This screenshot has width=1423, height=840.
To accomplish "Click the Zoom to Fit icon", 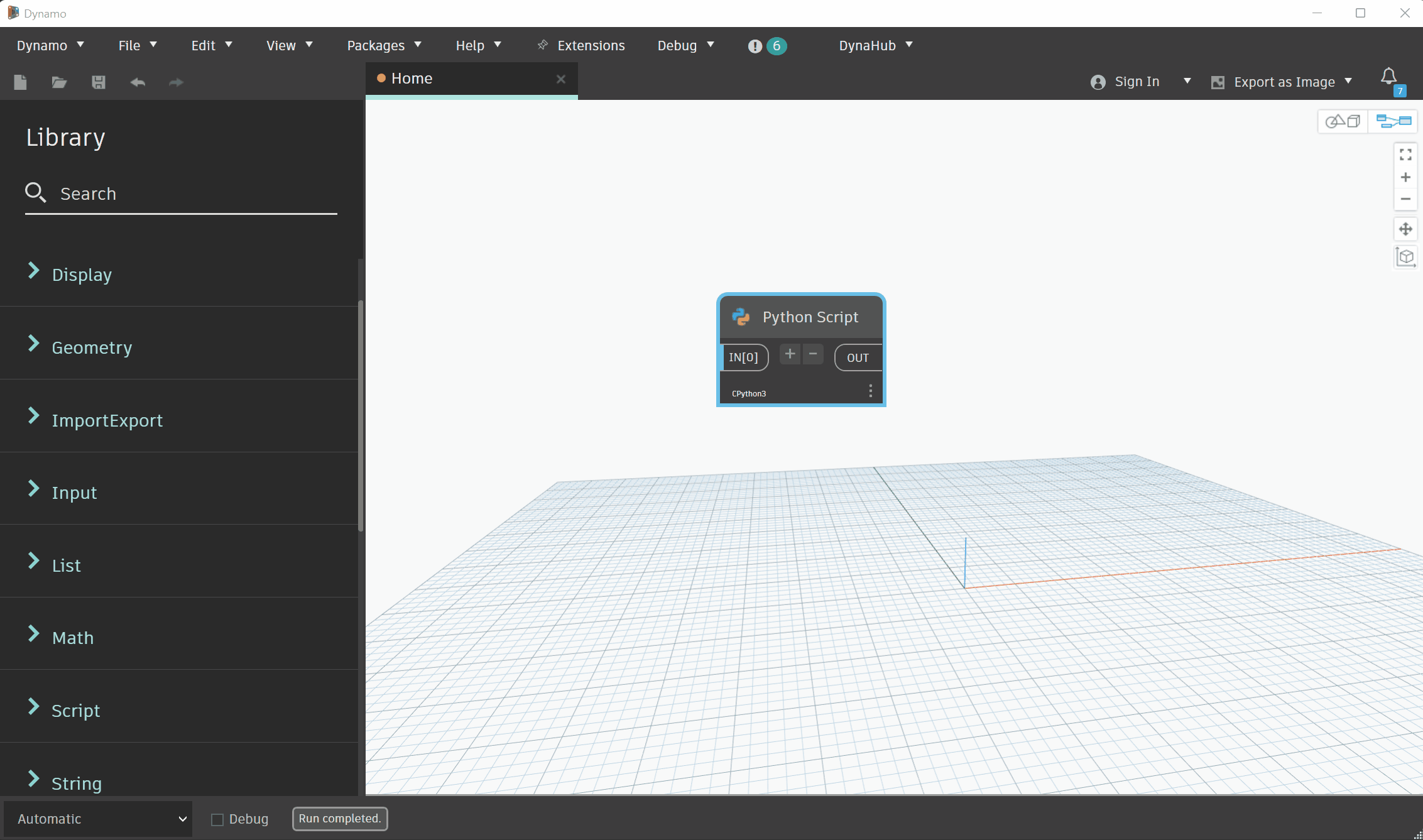I will point(1405,155).
